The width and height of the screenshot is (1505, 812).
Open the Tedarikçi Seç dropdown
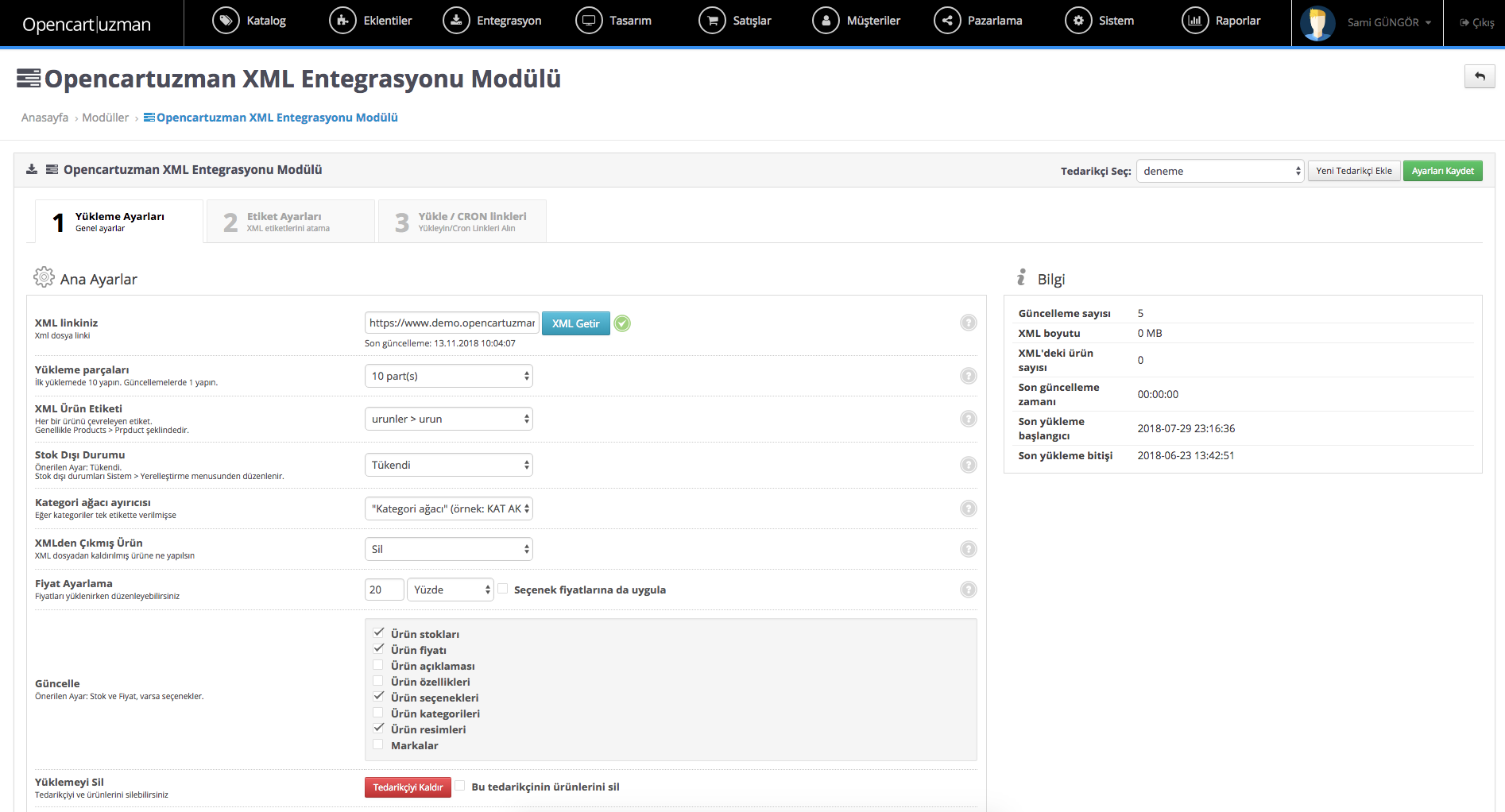tap(1220, 171)
